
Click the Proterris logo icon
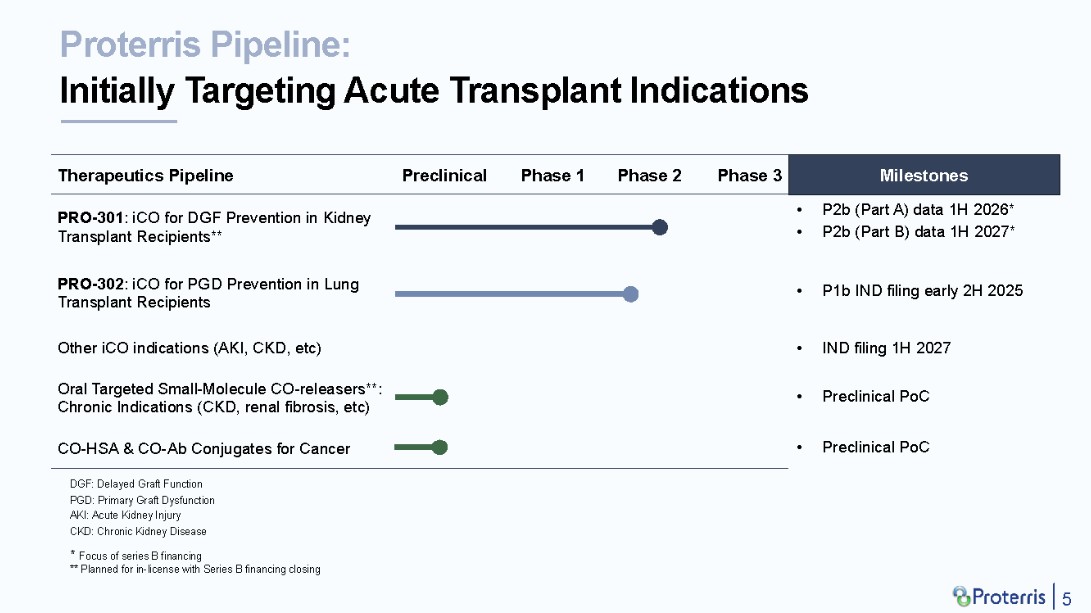click(x=961, y=595)
